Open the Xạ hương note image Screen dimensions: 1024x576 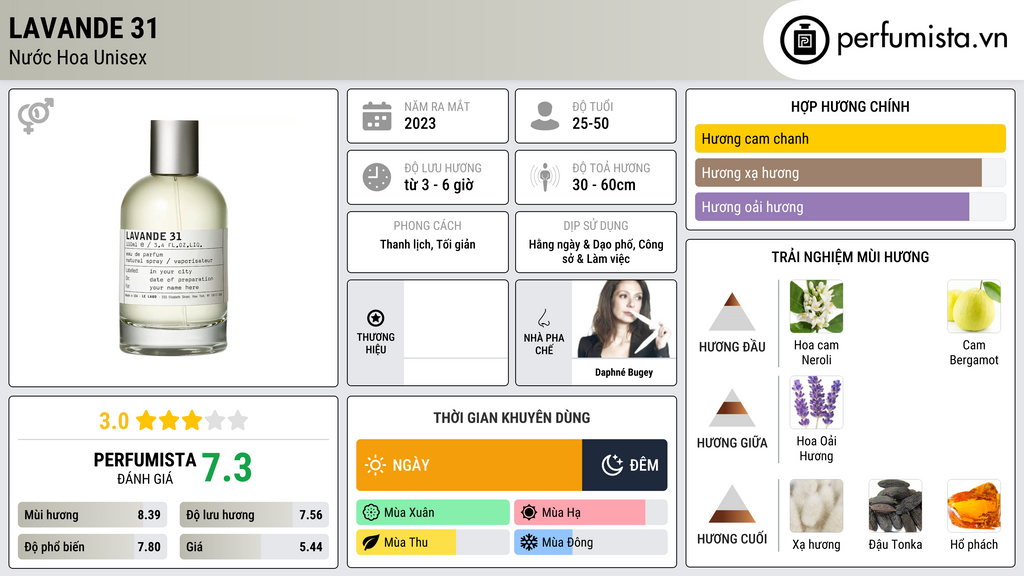pos(816,506)
